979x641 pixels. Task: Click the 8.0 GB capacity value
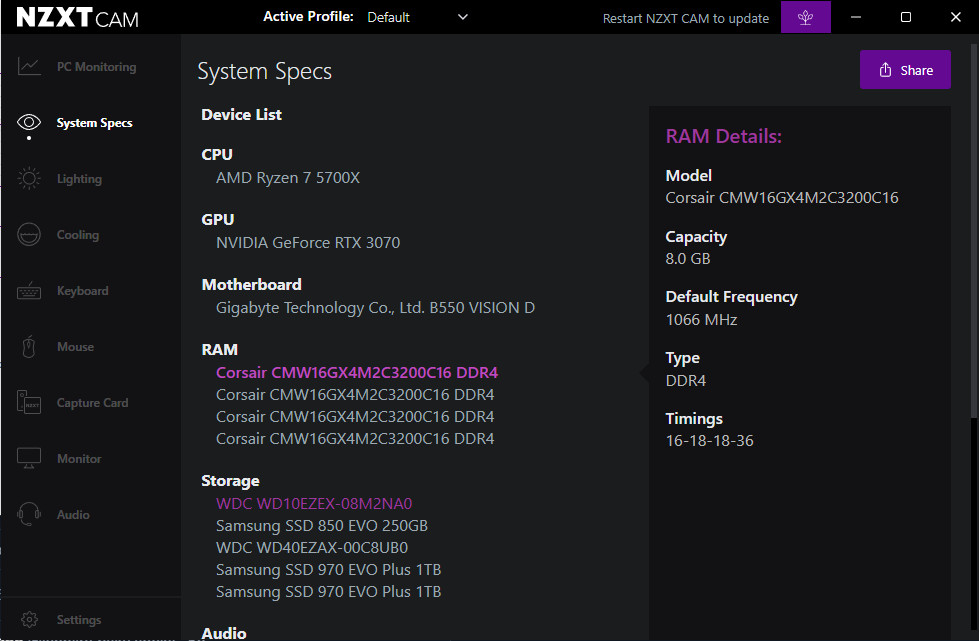point(687,259)
